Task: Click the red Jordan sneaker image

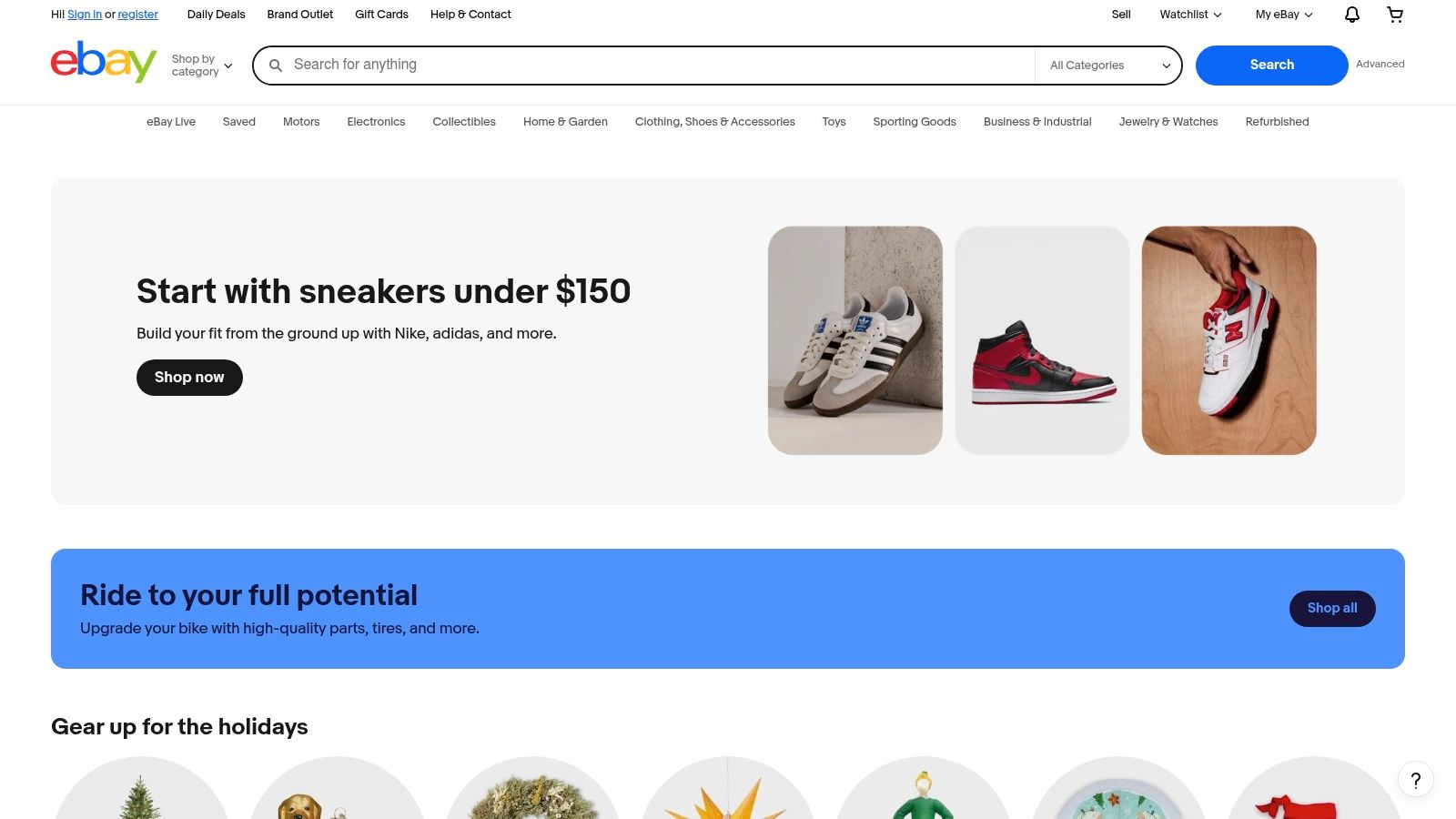Action: (1042, 340)
